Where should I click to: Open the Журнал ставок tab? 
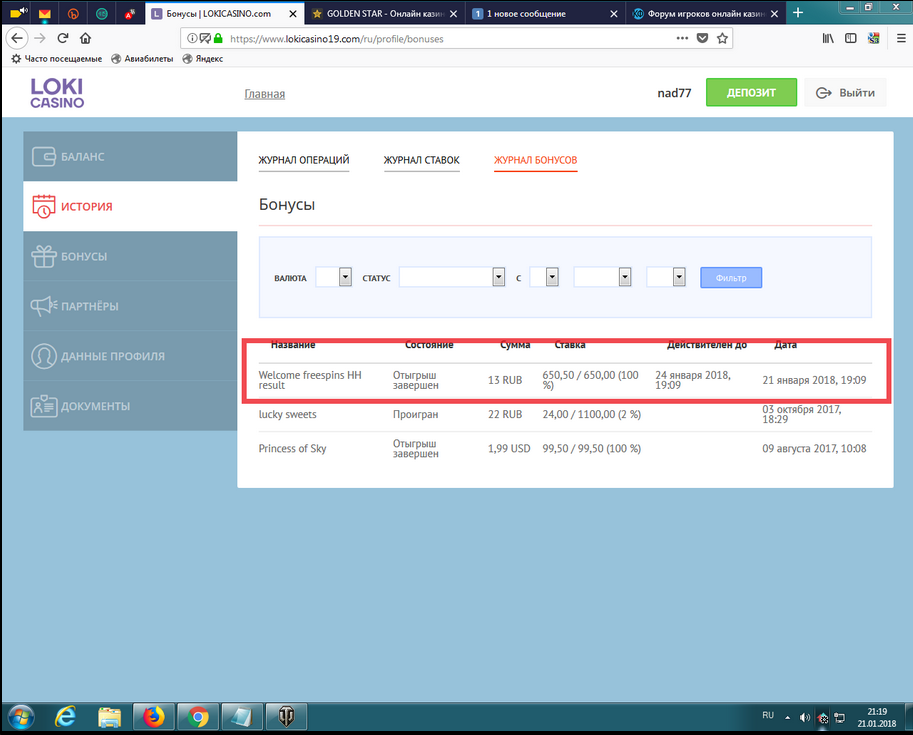[422, 160]
